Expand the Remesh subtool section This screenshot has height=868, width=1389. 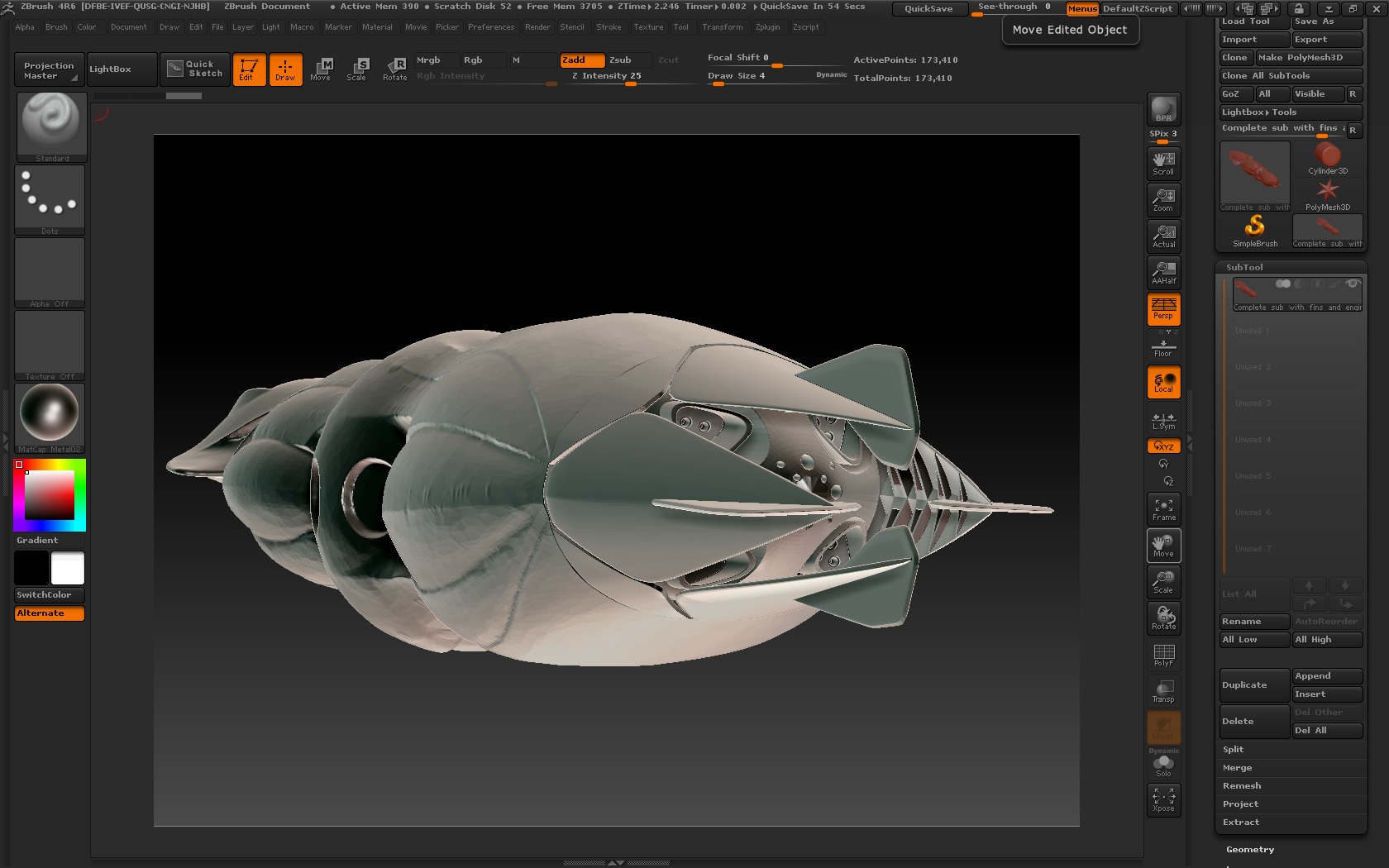(x=1241, y=786)
